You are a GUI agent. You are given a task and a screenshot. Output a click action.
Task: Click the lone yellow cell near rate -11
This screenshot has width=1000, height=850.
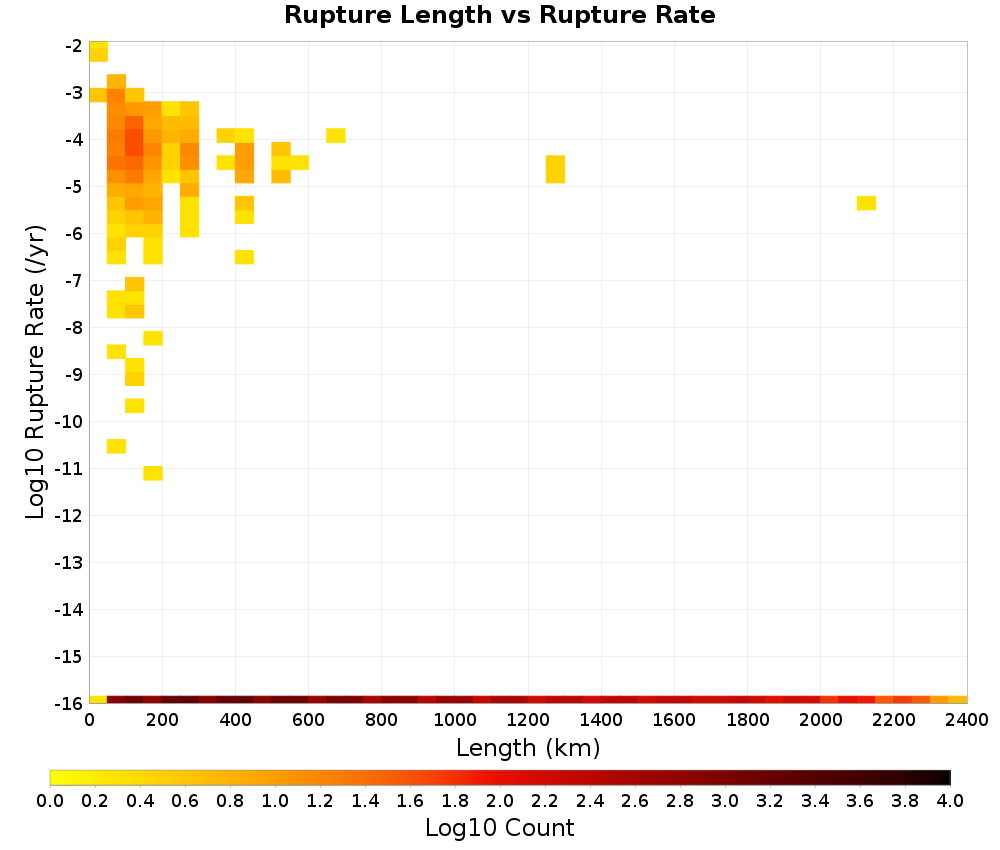[153, 473]
